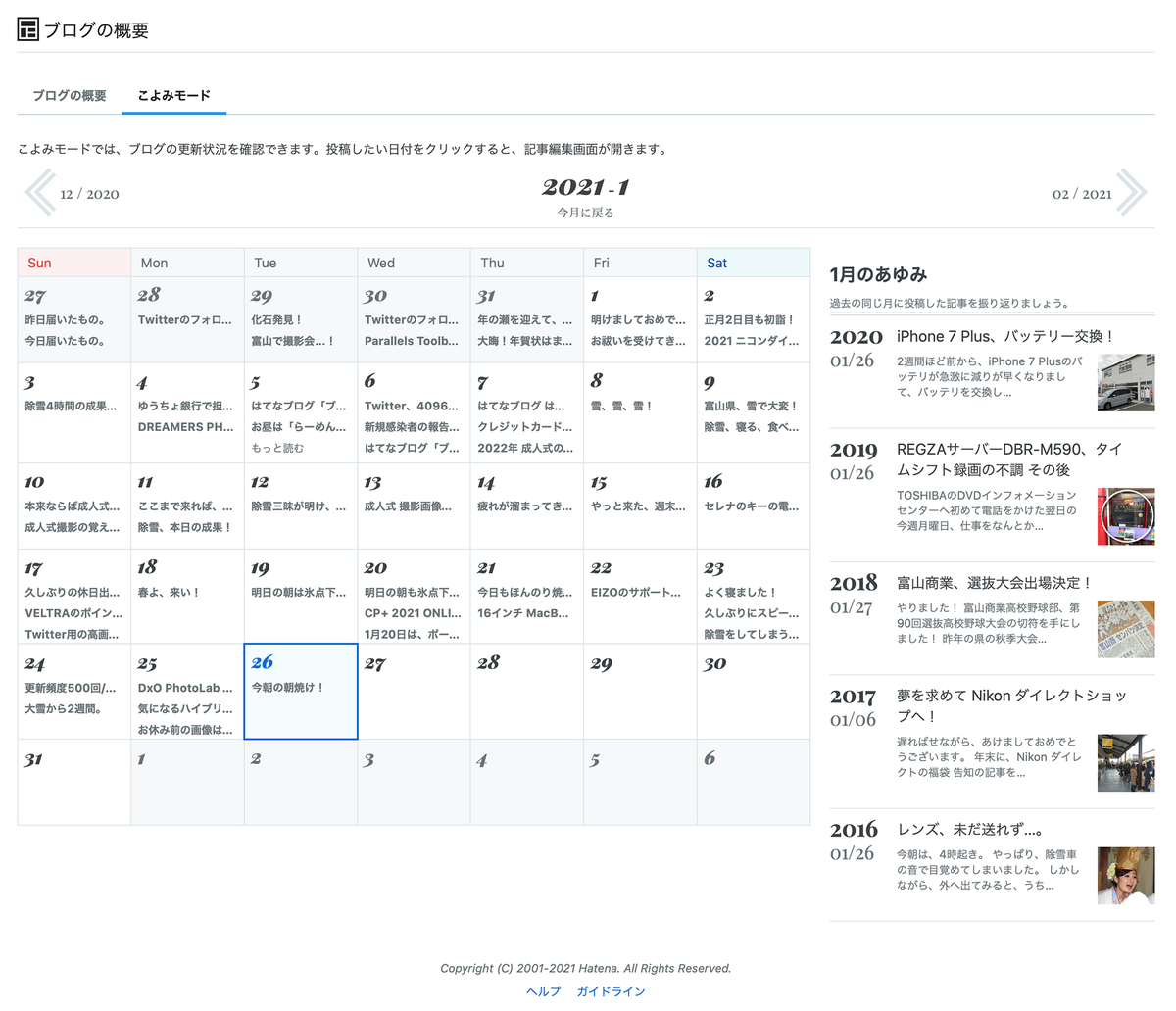Open post 気になるハイブリ… on January 25
1176x1011 pixels.
click(185, 709)
